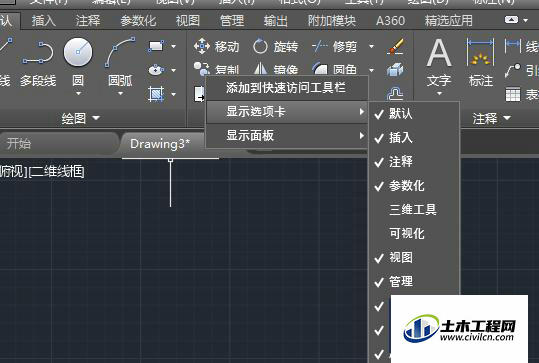Open the Arc tool dropdown arrow
The height and width of the screenshot is (363, 539).
(x=120, y=94)
